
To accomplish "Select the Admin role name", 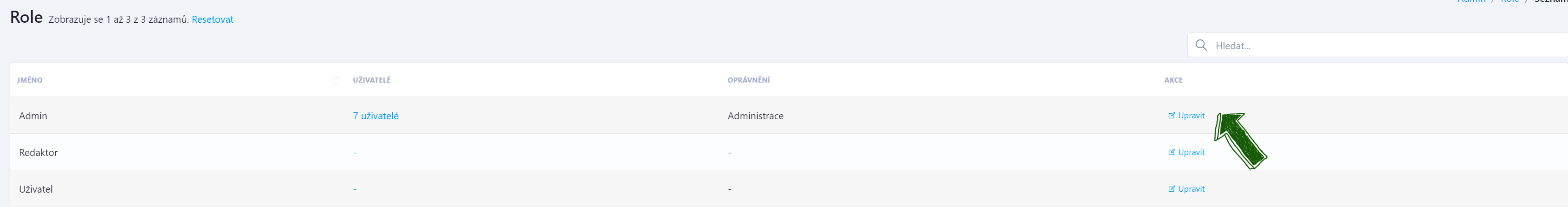I will pyautogui.click(x=33, y=116).
